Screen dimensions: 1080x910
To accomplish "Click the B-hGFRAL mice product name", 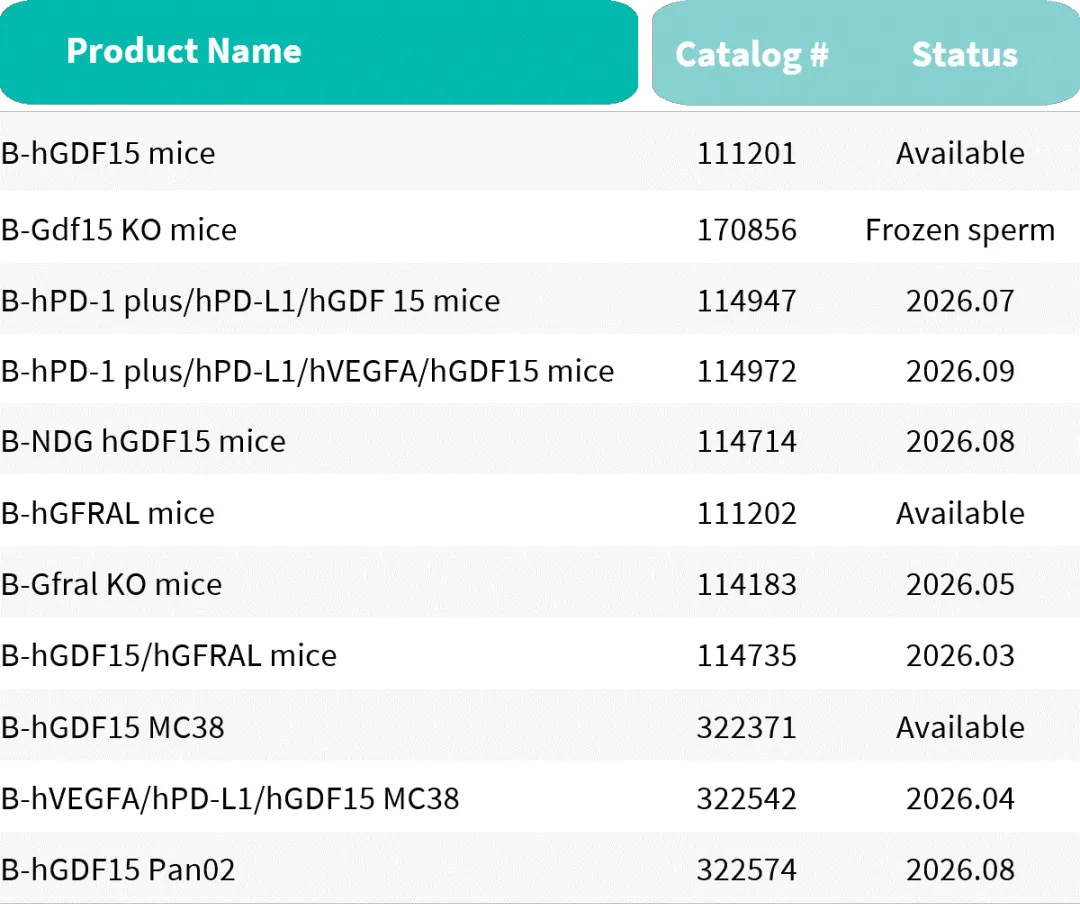I will (x=108, y=513).
